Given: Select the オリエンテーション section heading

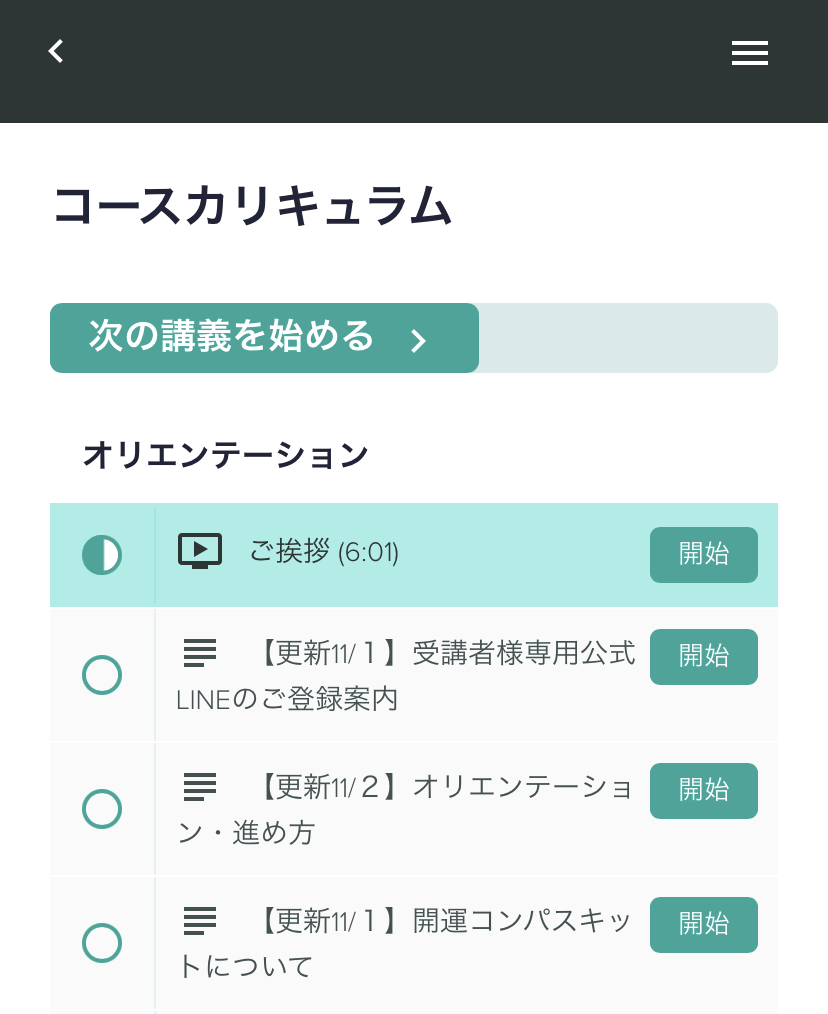Looking at the screenshot, I should [225, 455].
